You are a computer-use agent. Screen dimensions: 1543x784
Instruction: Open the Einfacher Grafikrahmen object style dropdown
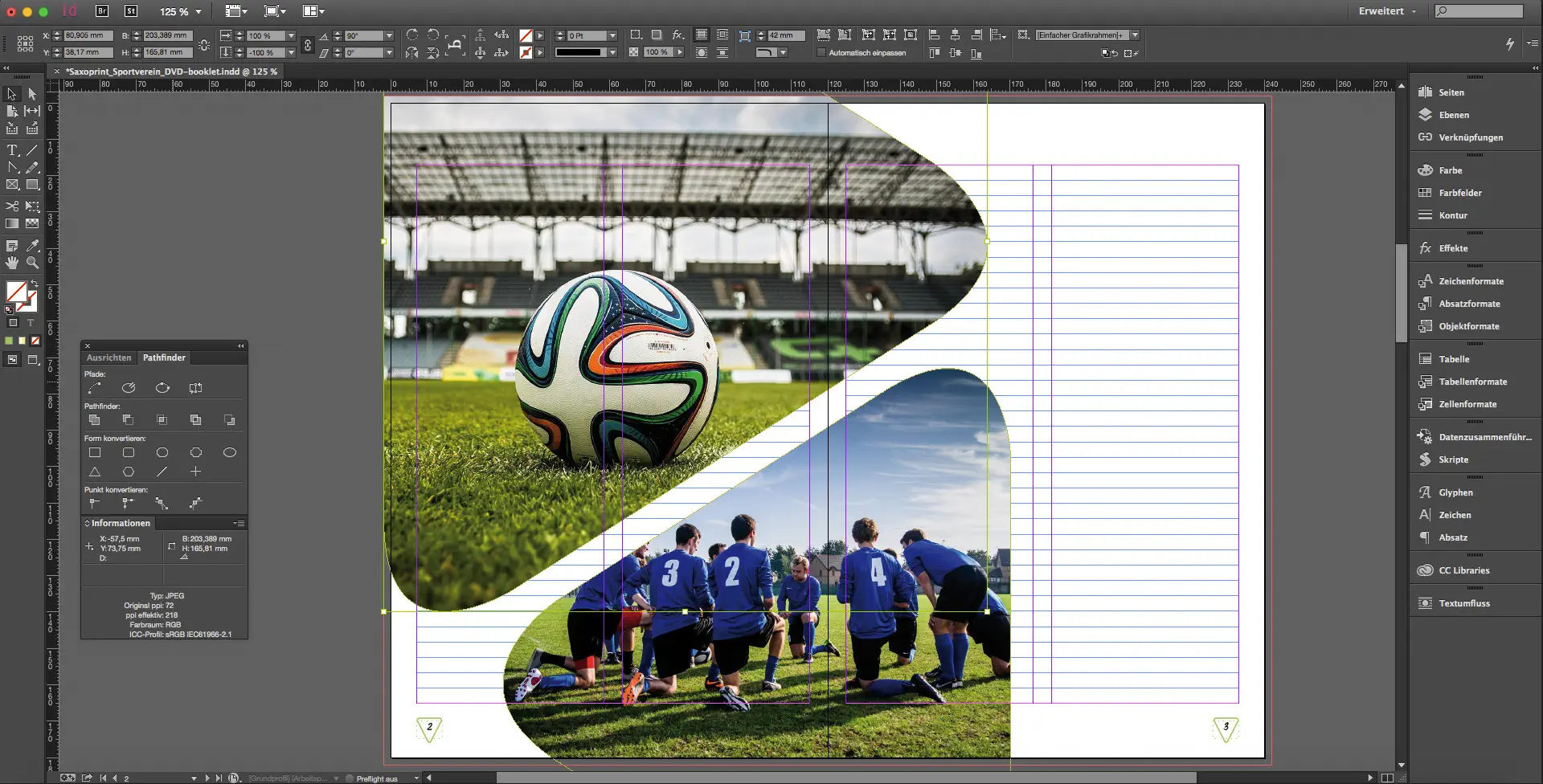(x=1135, y=35)
